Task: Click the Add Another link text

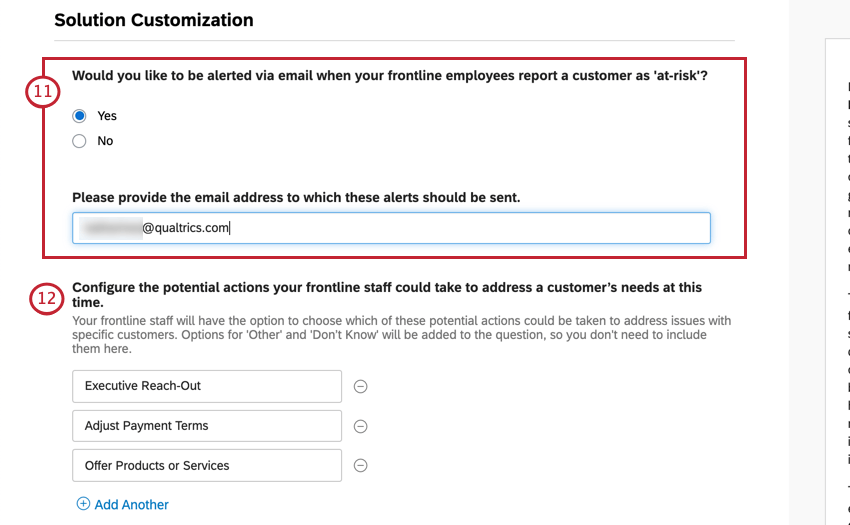Action: tap(131, 505)
